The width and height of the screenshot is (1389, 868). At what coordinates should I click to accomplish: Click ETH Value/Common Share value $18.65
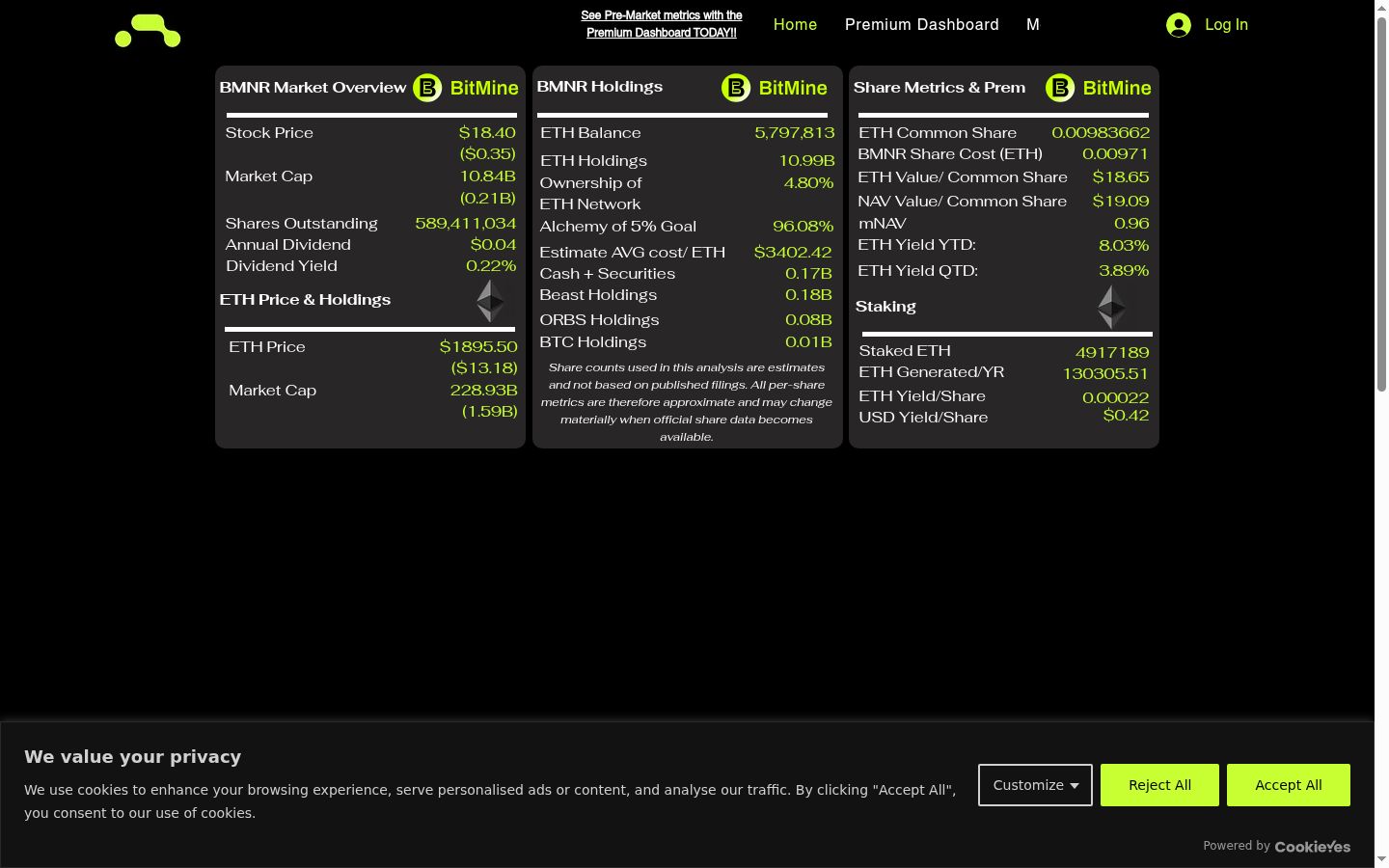point(1121,177)
